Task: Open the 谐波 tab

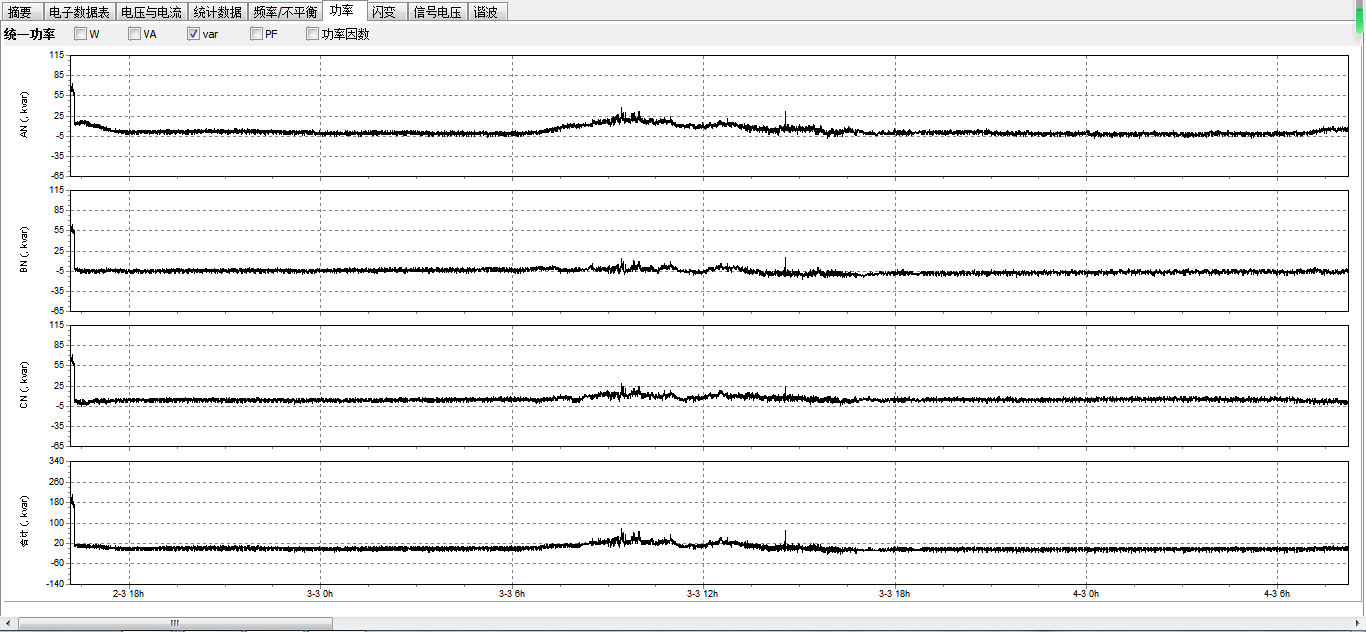Action: (488, 12)
